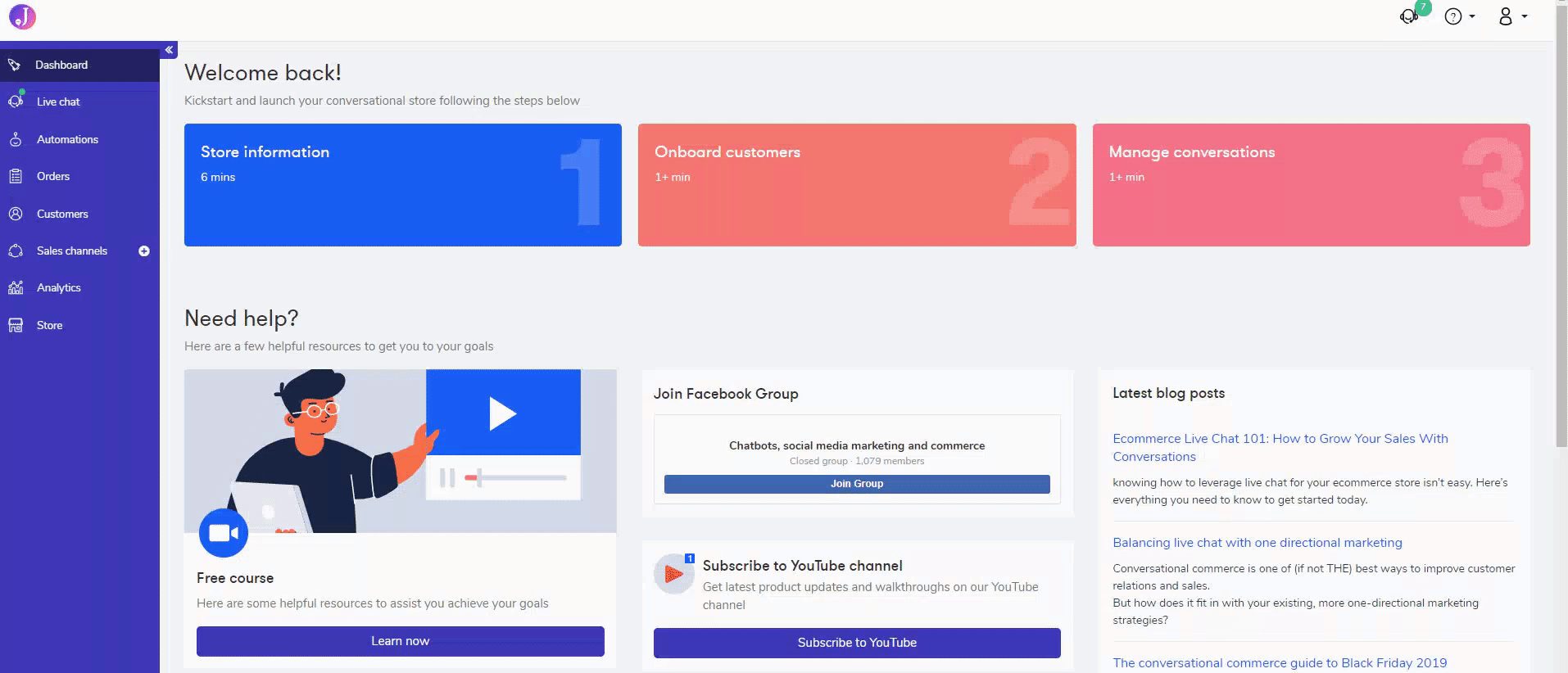Click the Jumper logo in top-left corner
The image size is (1568, 673).
tap(22, 16)
